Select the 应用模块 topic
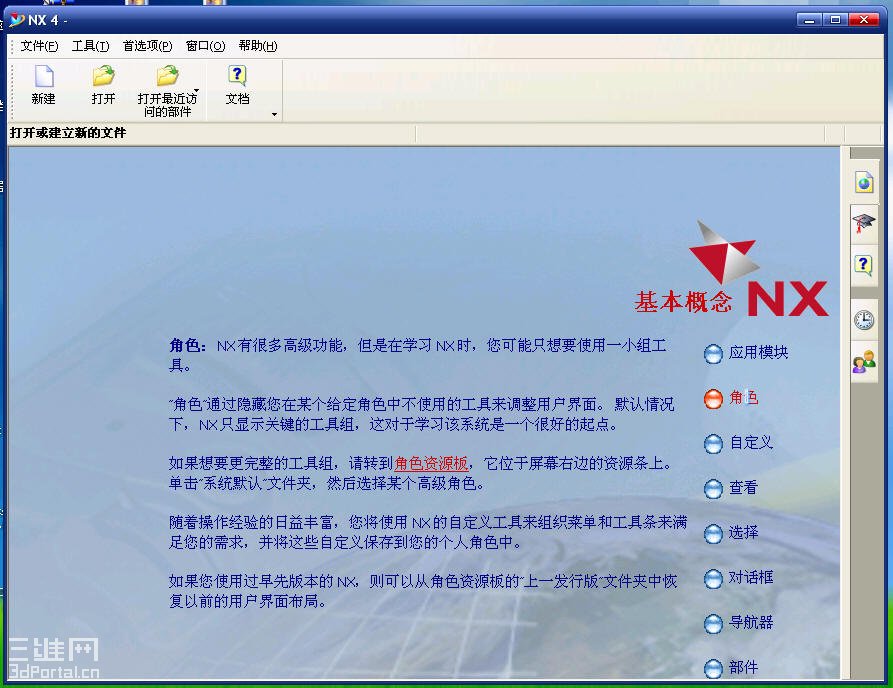 [x=758, y=353]
